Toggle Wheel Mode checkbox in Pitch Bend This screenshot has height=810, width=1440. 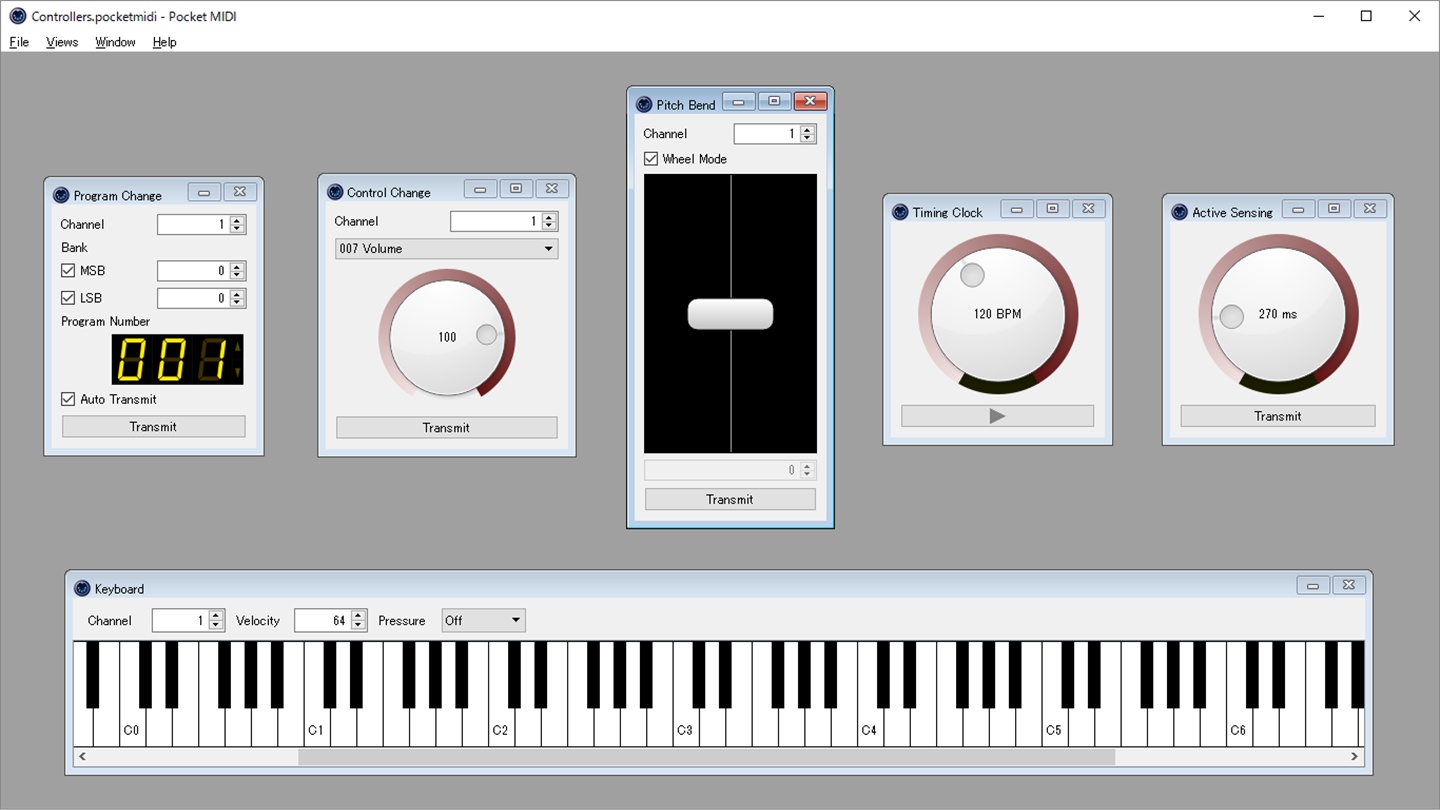pyautogui.click(x=651, y=159)
